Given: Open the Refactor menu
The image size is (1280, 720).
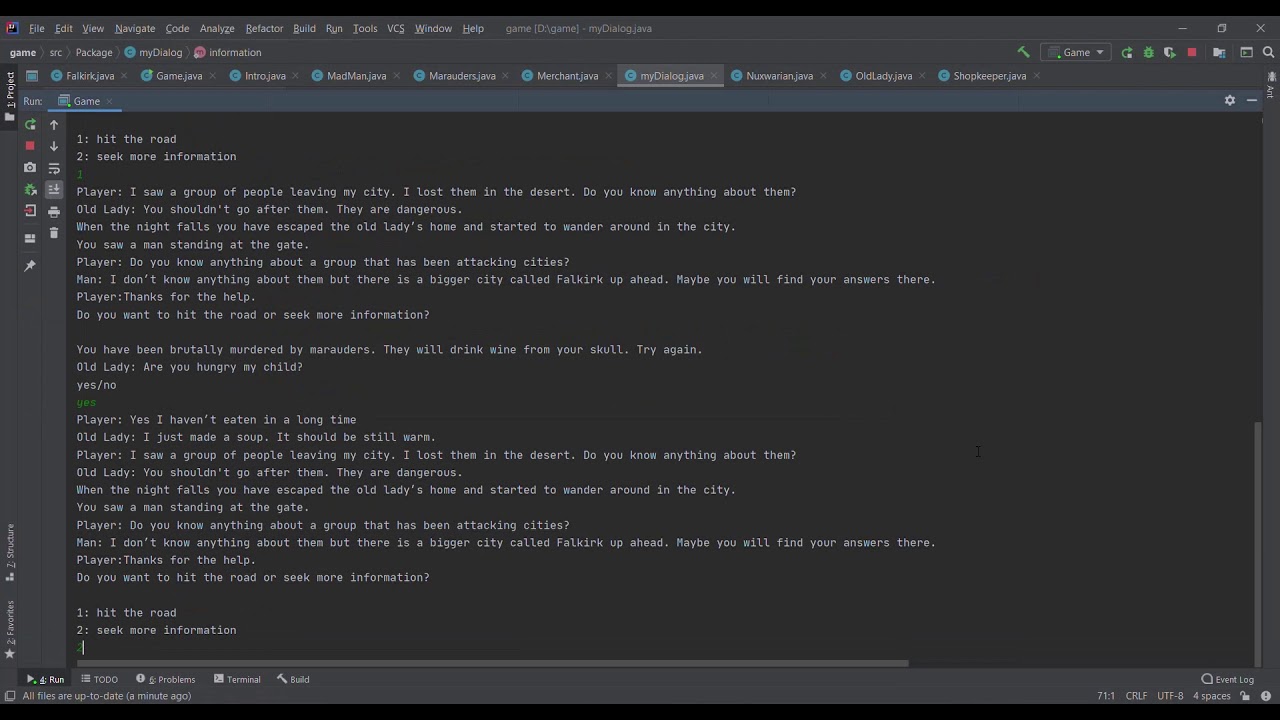Looking at the screenshot, I should click(264, 28).
